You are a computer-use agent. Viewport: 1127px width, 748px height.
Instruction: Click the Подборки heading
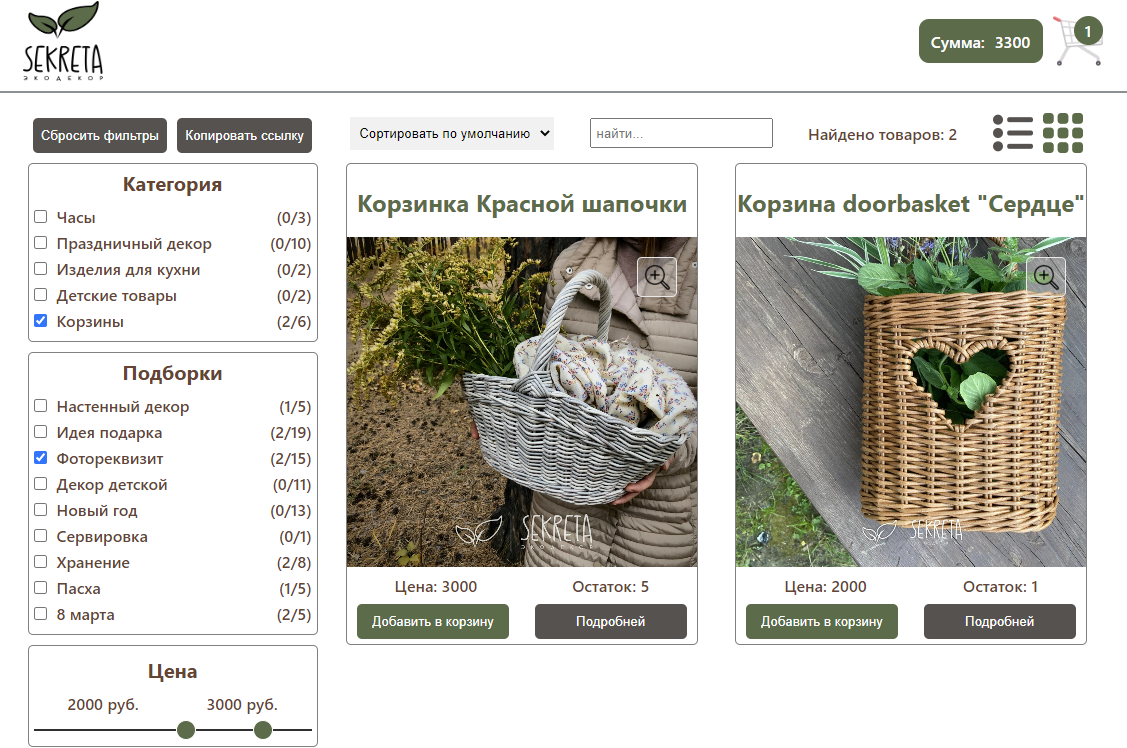(x=172, y=374)
